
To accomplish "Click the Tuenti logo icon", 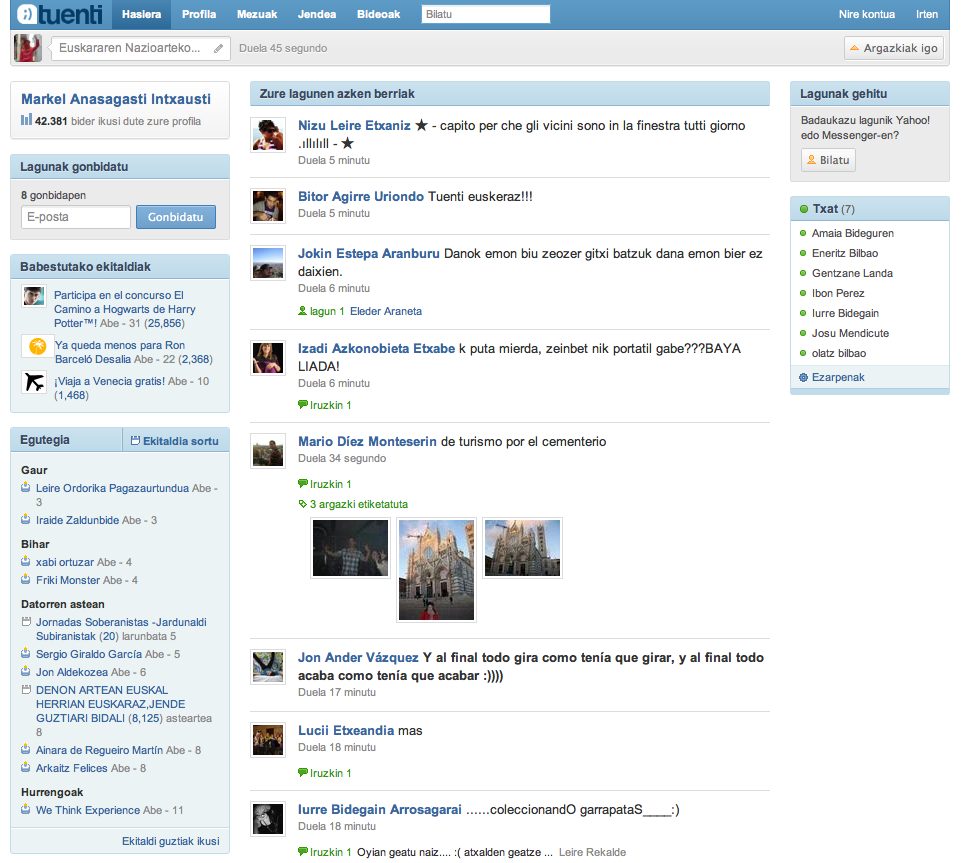I will [27, 14].
